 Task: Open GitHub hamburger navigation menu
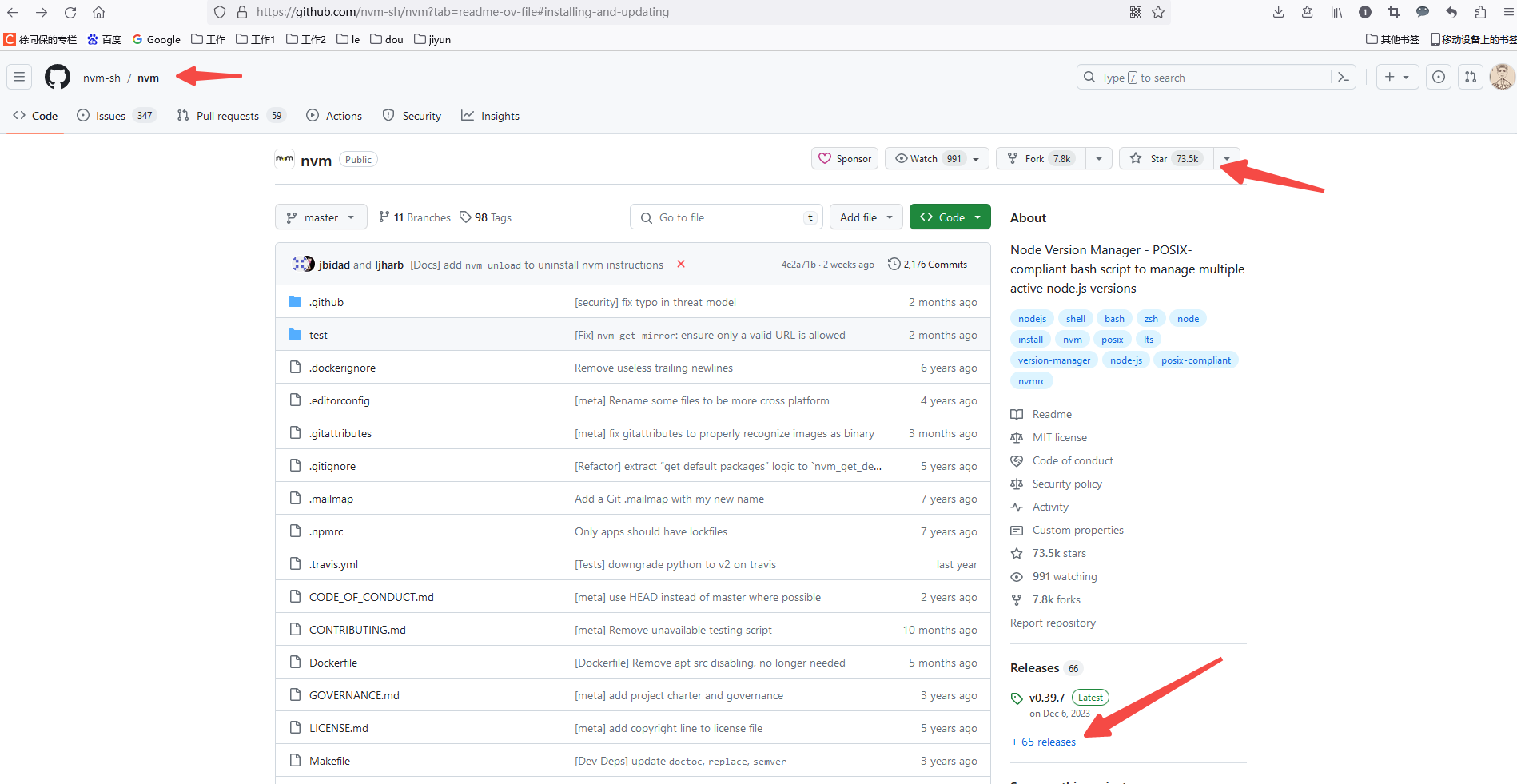click(19, 77)
